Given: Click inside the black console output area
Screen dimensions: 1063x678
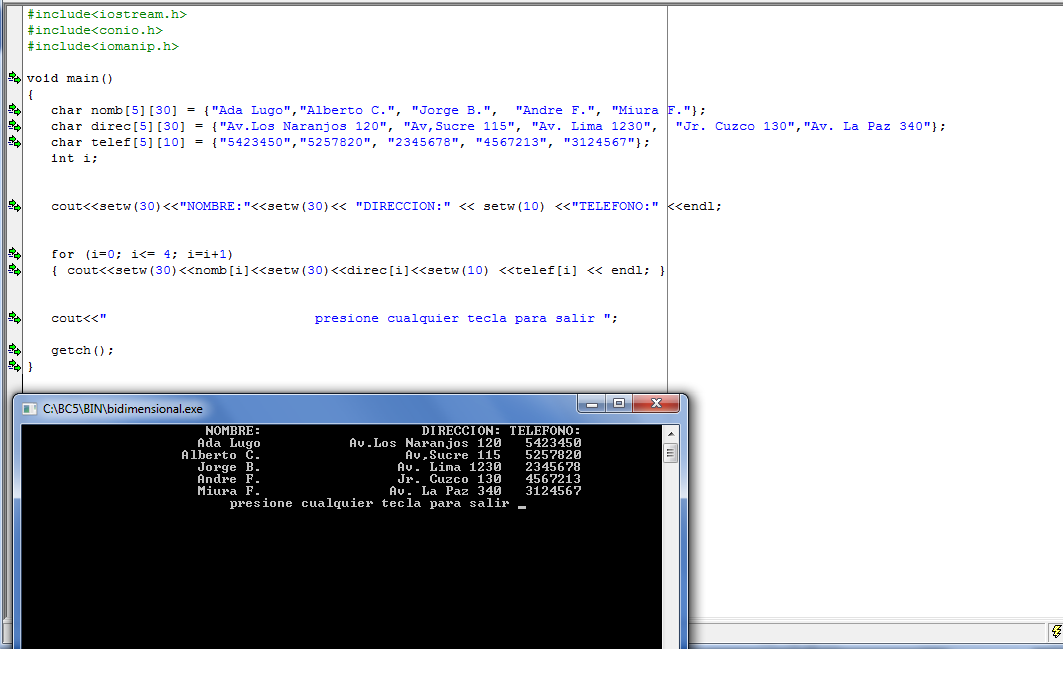Looking at the screenshot, I should click(x=350, y=560).
